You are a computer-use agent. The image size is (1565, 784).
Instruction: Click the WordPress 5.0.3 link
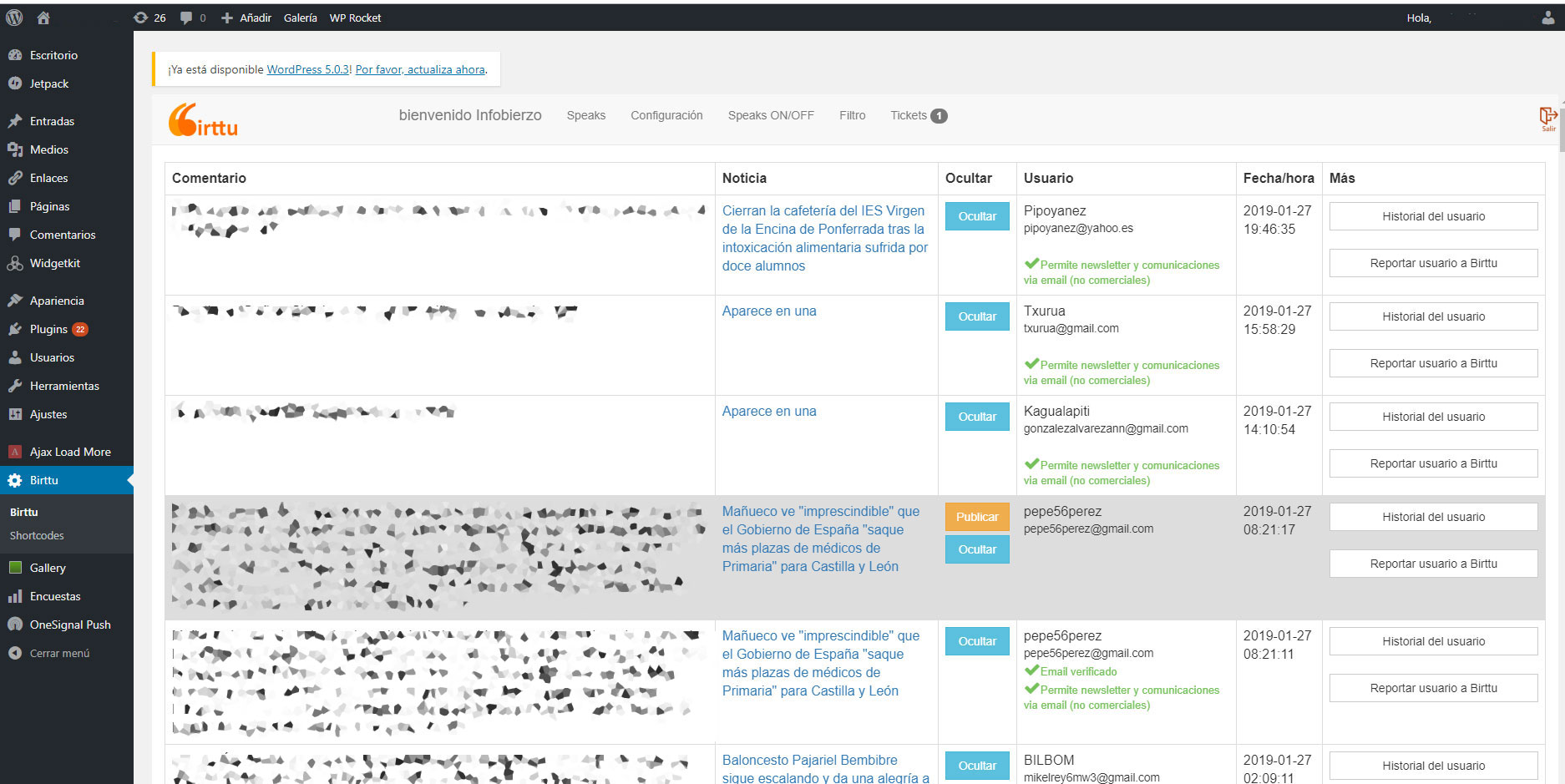click(x=308, y=69)
